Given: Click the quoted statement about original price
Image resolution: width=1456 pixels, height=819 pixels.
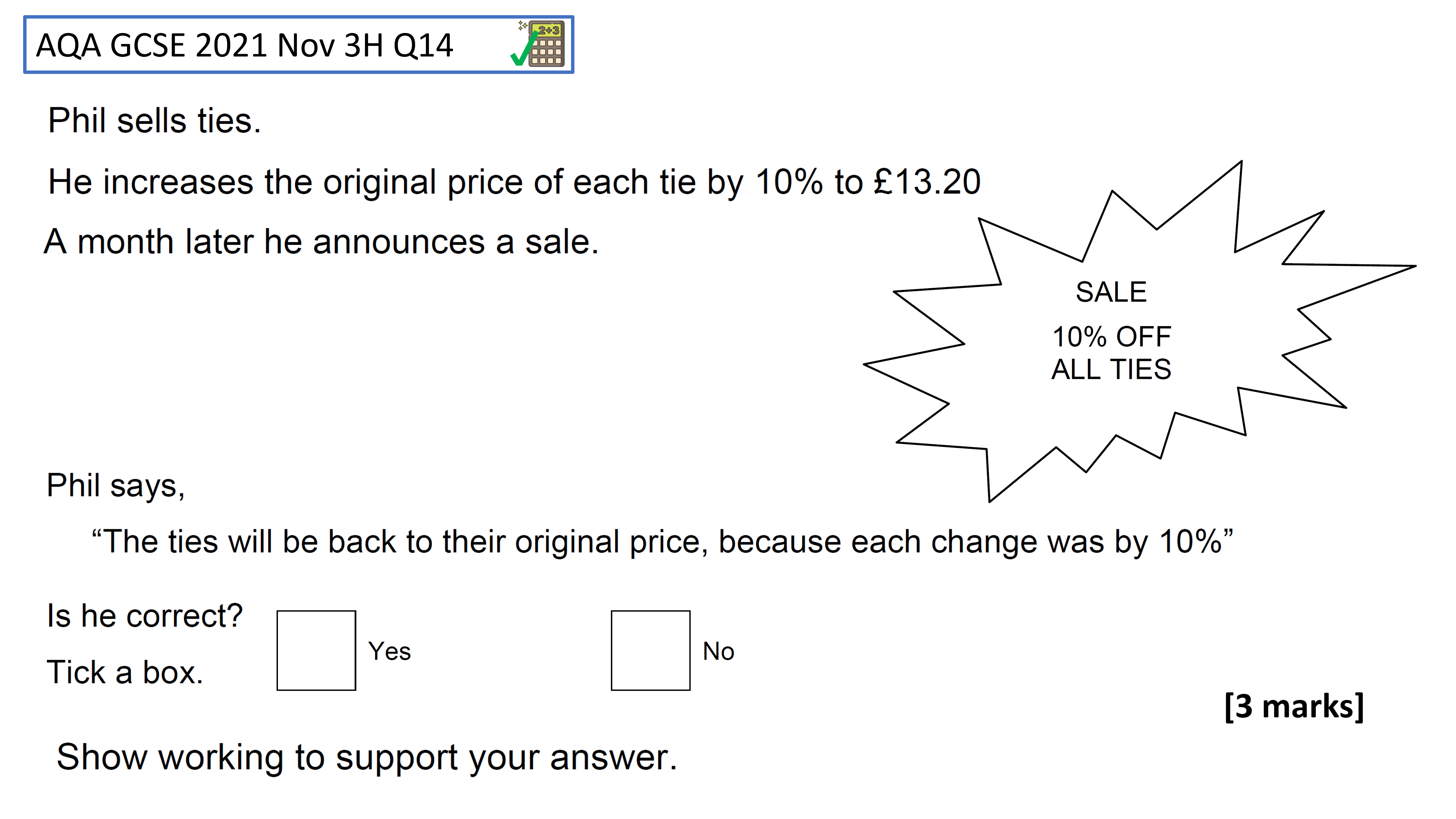Looking at the screenshot, I should tap(662, 541).
